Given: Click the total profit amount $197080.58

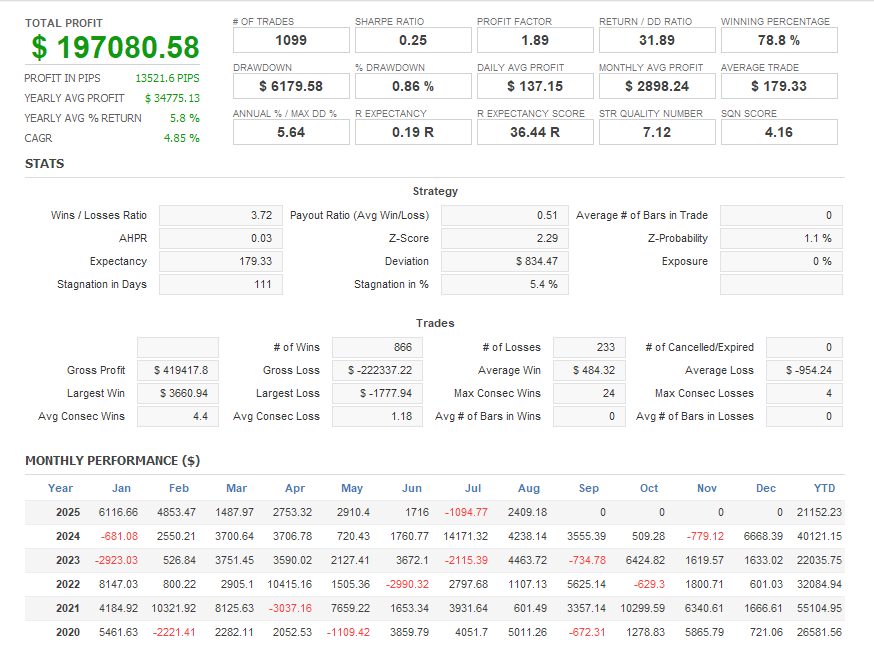Looking at the screenshot, I should pyautogui.click(x=115, y=47).
